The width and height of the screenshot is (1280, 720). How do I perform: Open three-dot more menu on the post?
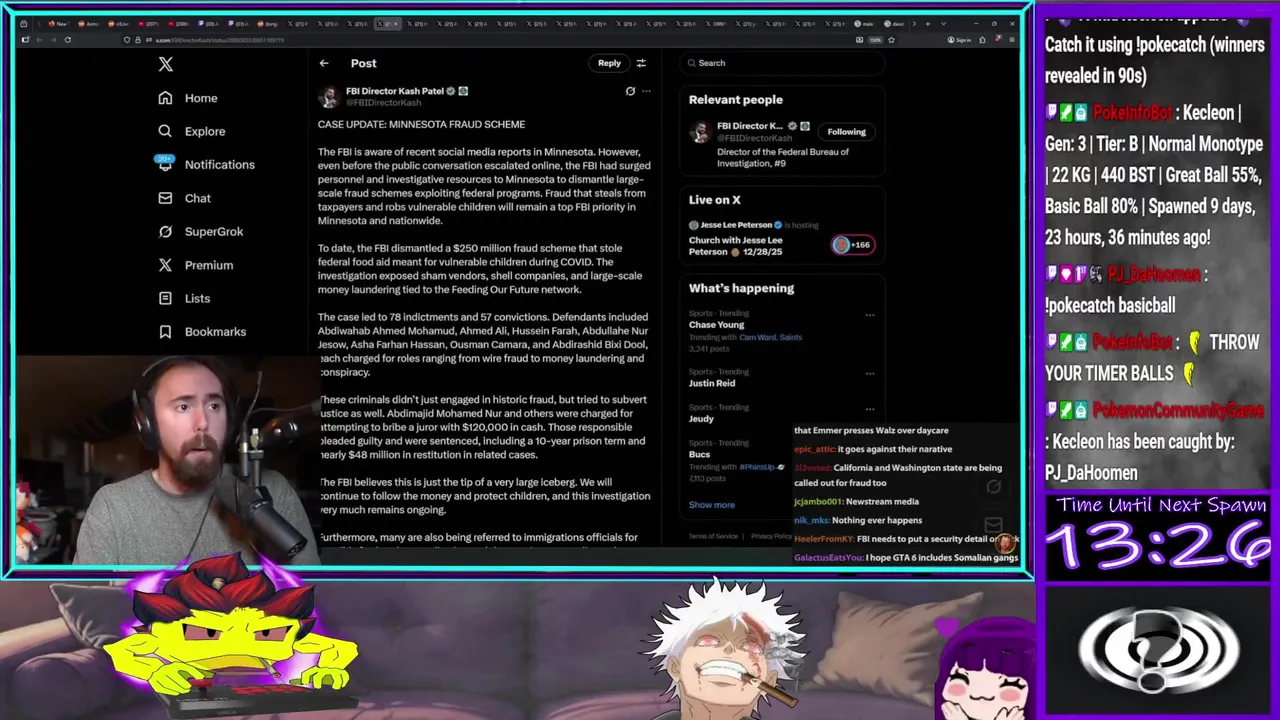pyautogui.click(x=646, y=91)
